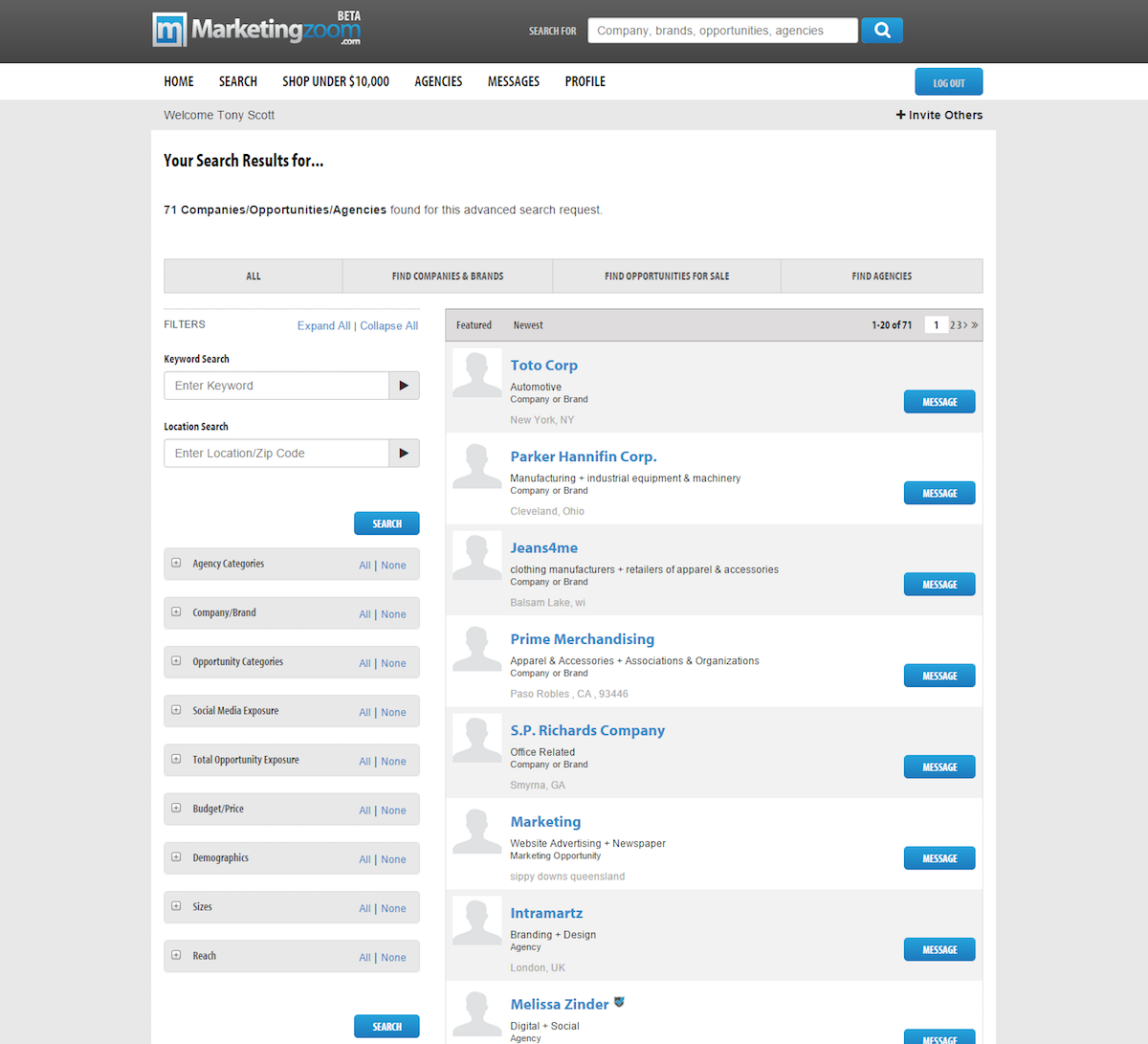The width and height of the screenshot is (1148, 1044).
Task: Click the Collapse All filters link
Action: [389, 326]
